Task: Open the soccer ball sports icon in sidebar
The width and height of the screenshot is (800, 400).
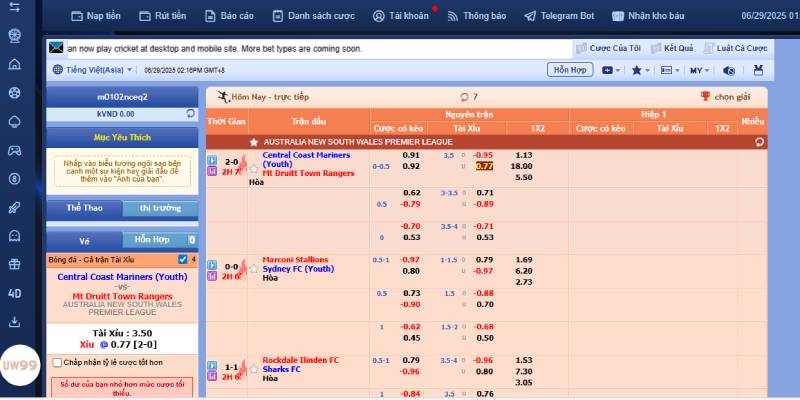Action: click(x=15, y=93)
